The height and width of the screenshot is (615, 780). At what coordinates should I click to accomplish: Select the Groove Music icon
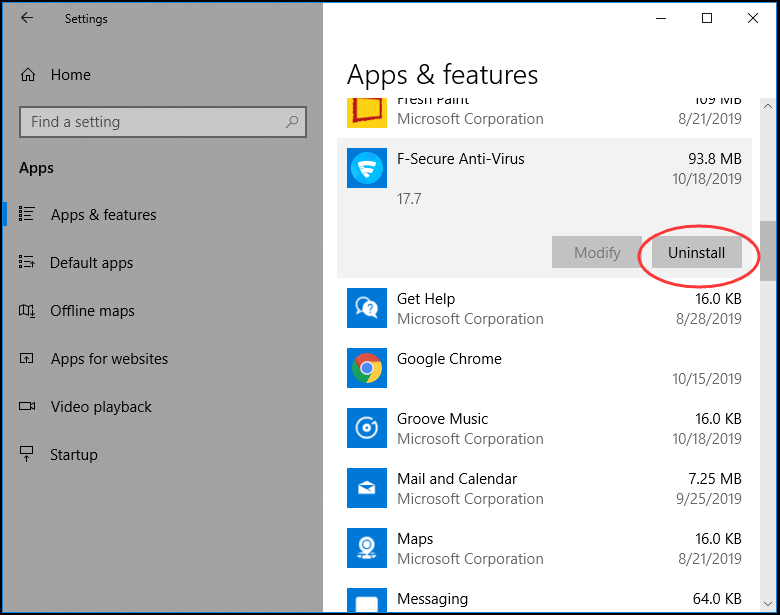pyautogui.click(x=367, y=428)
